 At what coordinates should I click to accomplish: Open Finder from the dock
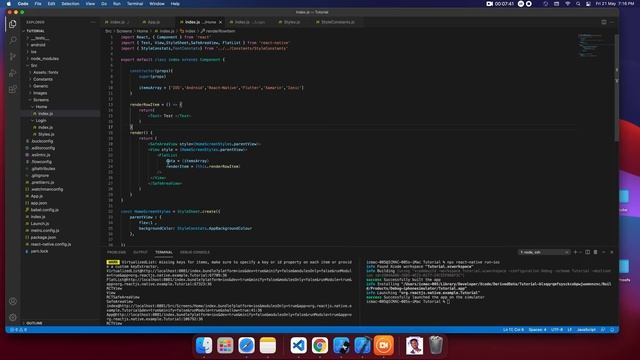point(204,345)
